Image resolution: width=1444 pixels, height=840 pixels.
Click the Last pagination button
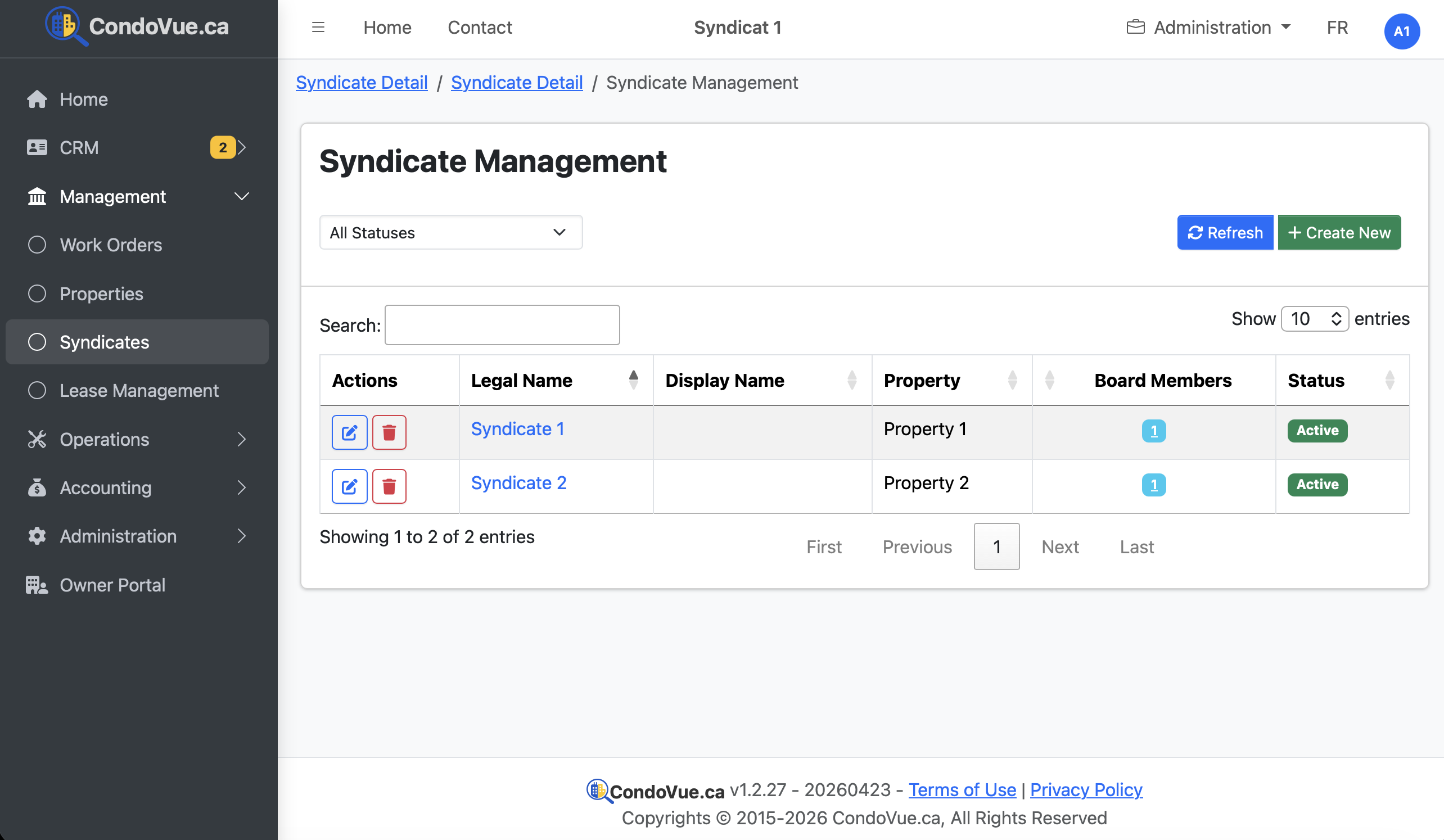[x=1137, y=547]
